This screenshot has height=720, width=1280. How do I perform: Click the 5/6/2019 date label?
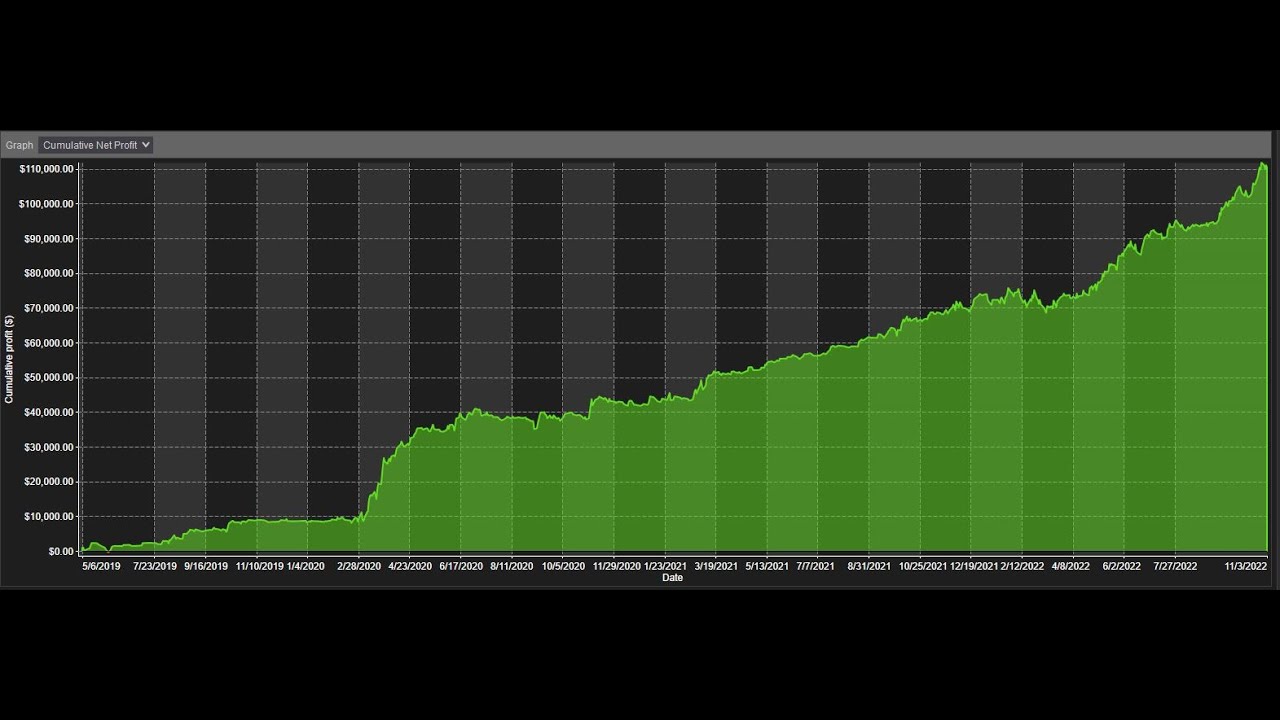pyautogui.click(x=101, y=566)
